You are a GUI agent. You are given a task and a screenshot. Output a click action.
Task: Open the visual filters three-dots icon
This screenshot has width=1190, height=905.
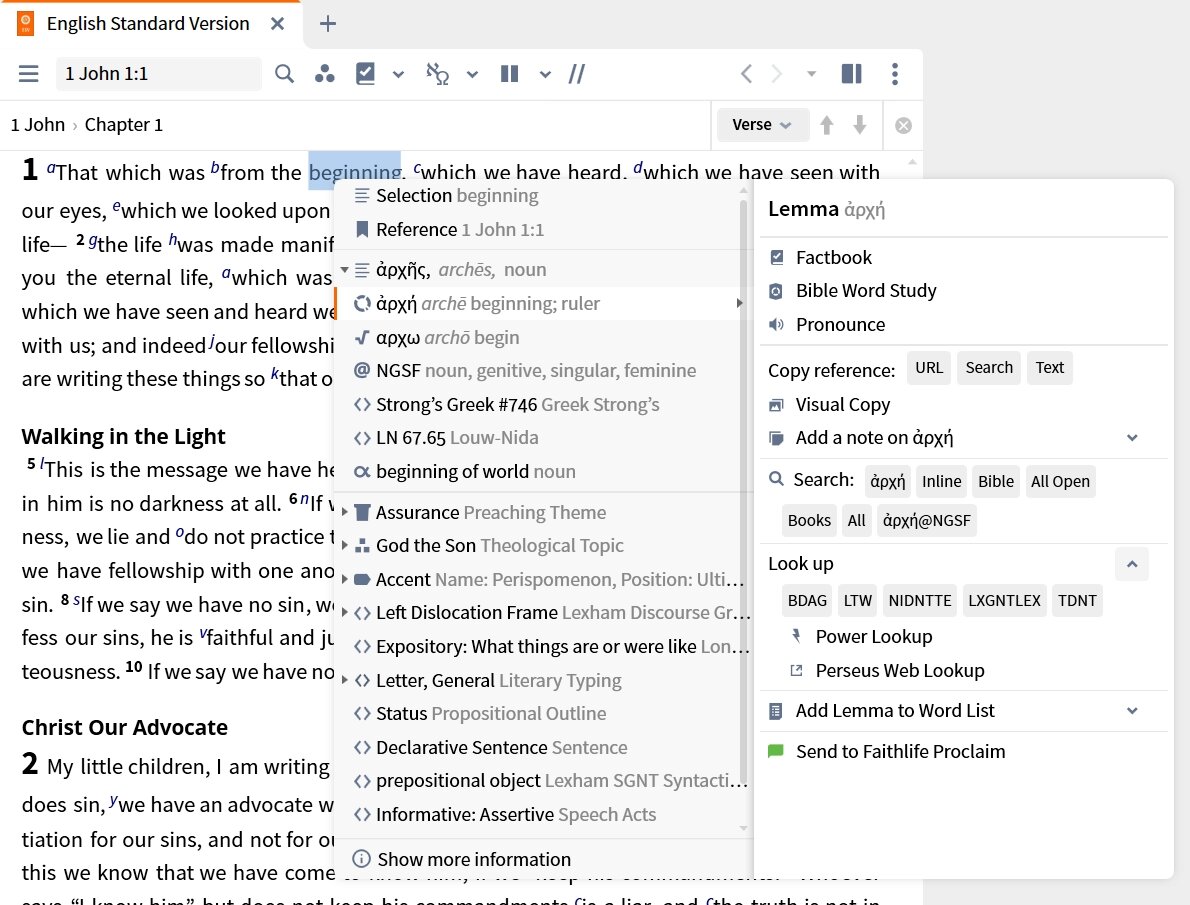[x=324, y=74]
